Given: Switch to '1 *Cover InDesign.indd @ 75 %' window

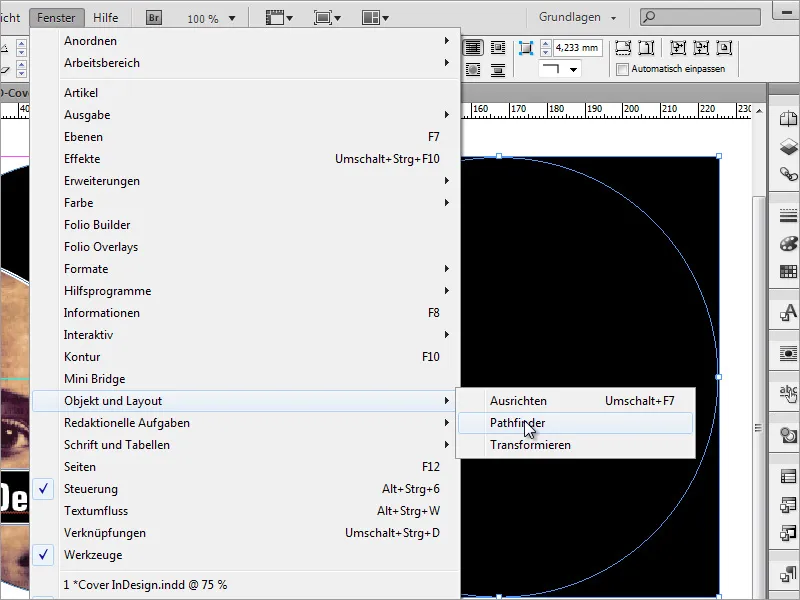Looking at the screenshot, I should tap(245, 585).
